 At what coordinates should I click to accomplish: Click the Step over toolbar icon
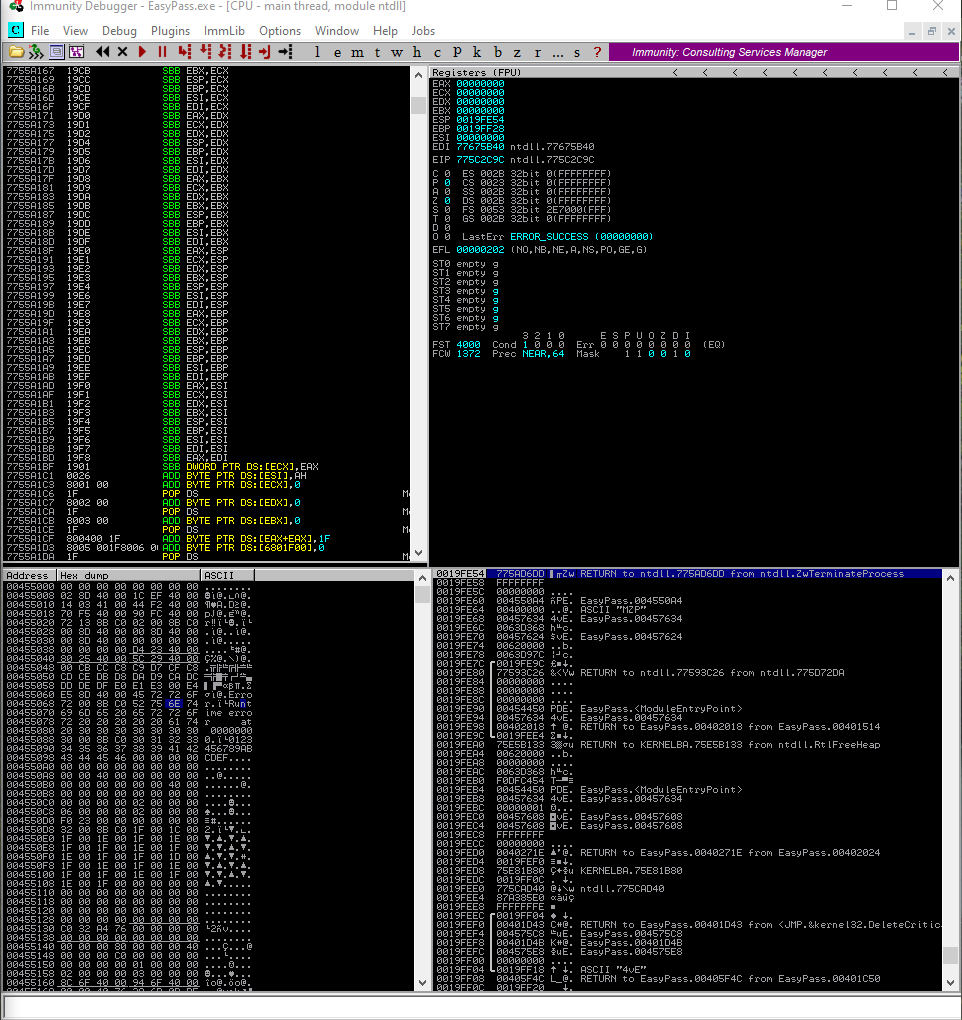(206, 52)
